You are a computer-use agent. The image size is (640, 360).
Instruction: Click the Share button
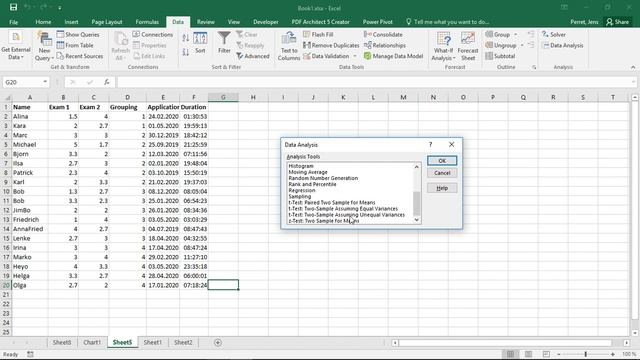[x=617, y=22]
